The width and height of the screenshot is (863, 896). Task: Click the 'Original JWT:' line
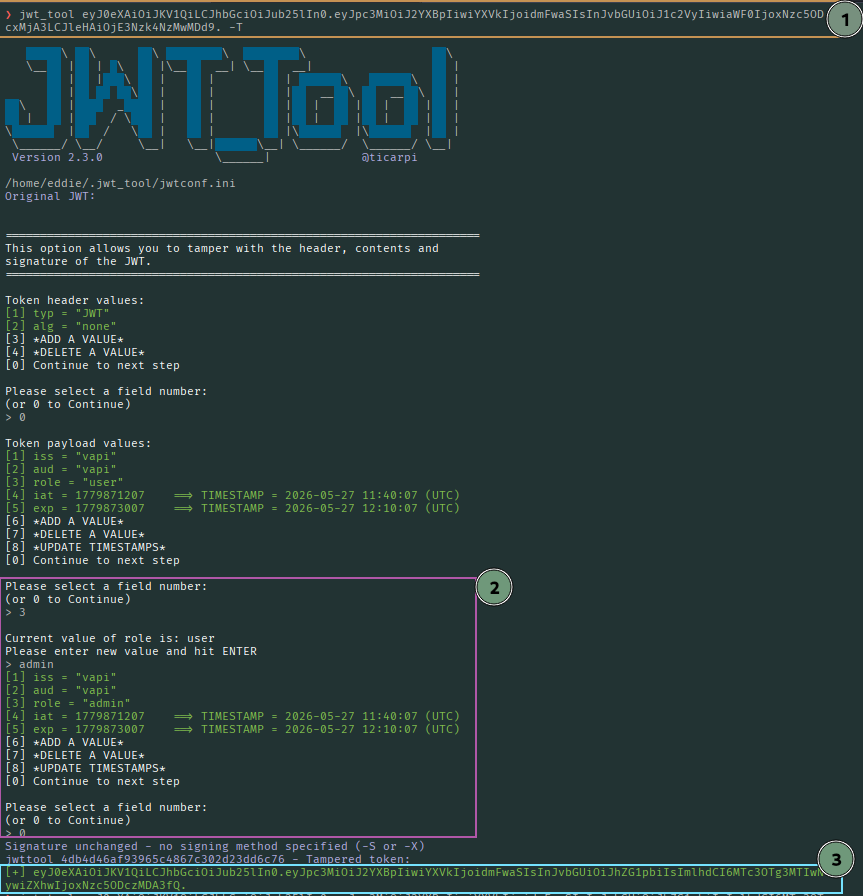pos(50,196)
